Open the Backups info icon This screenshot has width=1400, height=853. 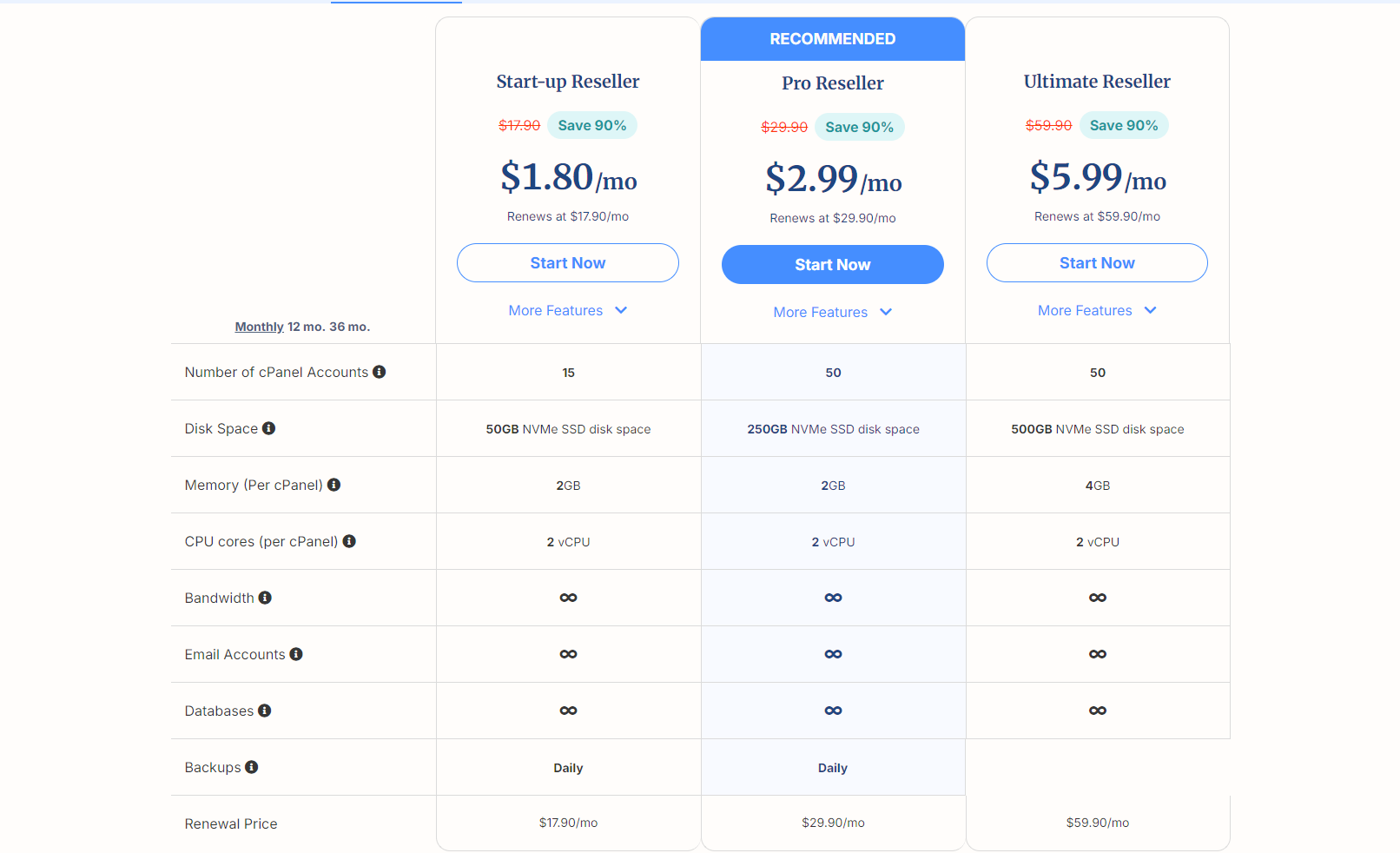[x=252, y=767]
